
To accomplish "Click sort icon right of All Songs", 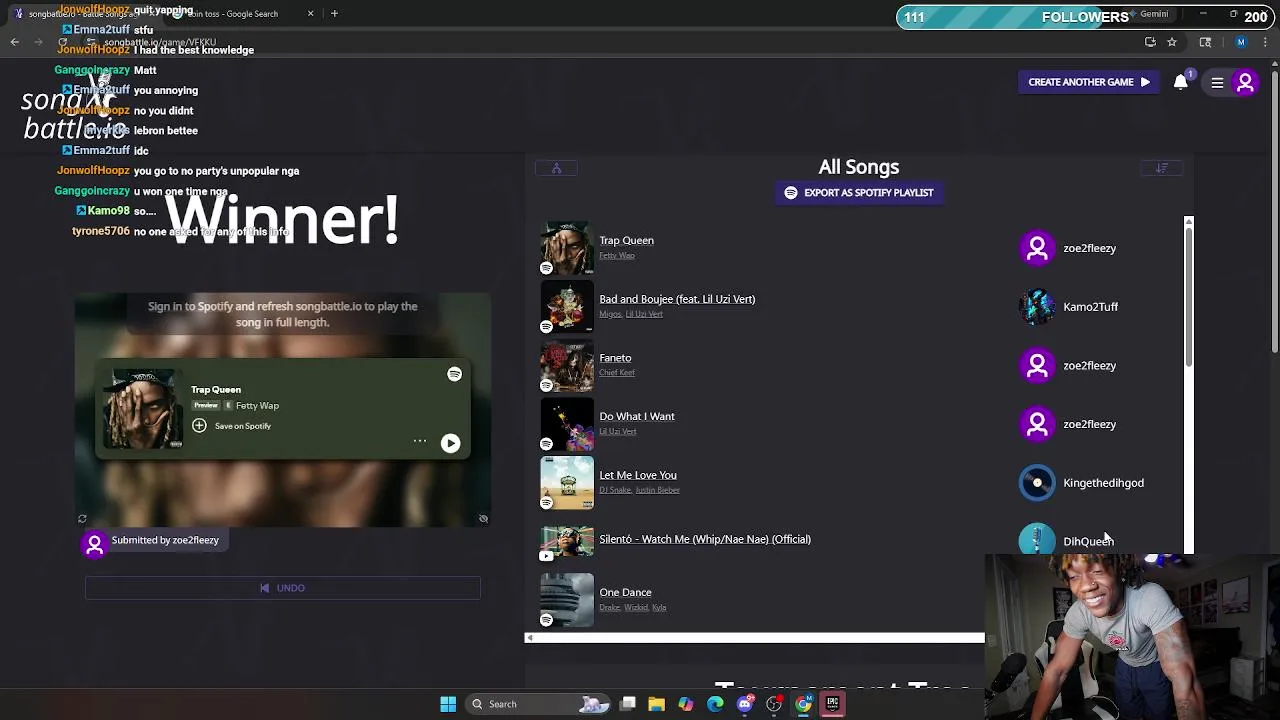I will pos(1162,168).
